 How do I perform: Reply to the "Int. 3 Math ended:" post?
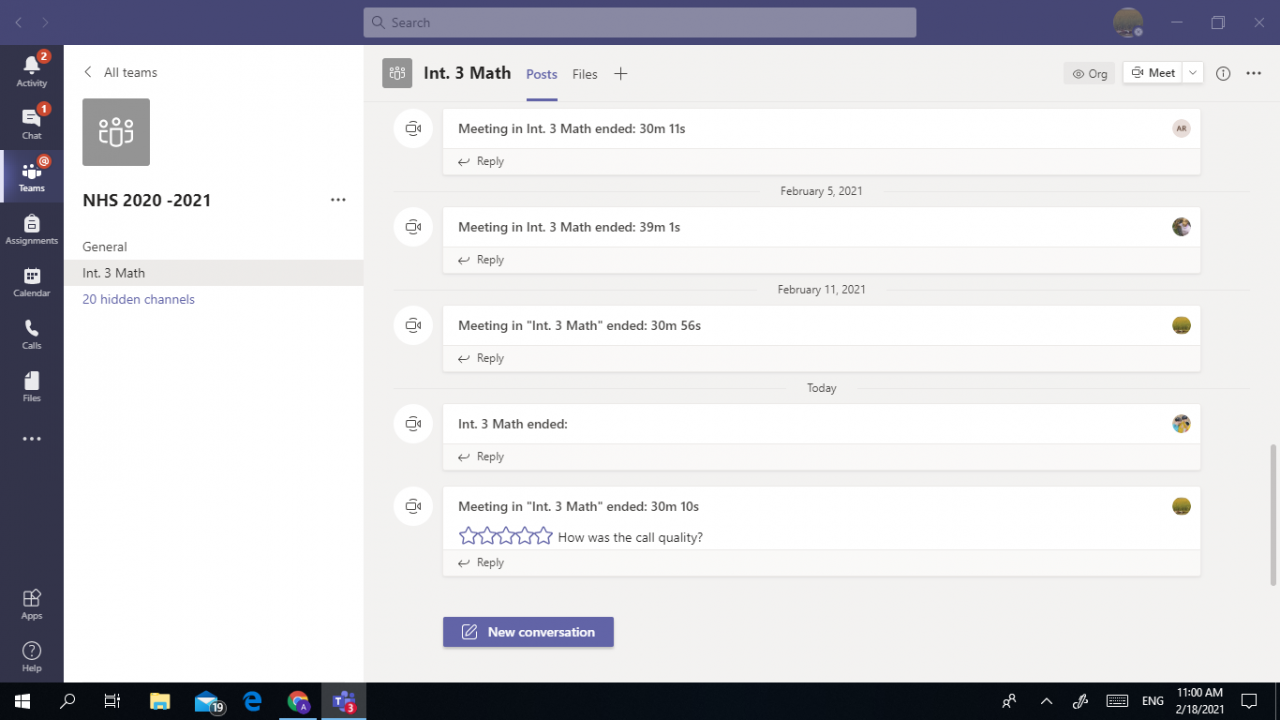point(481,457)
